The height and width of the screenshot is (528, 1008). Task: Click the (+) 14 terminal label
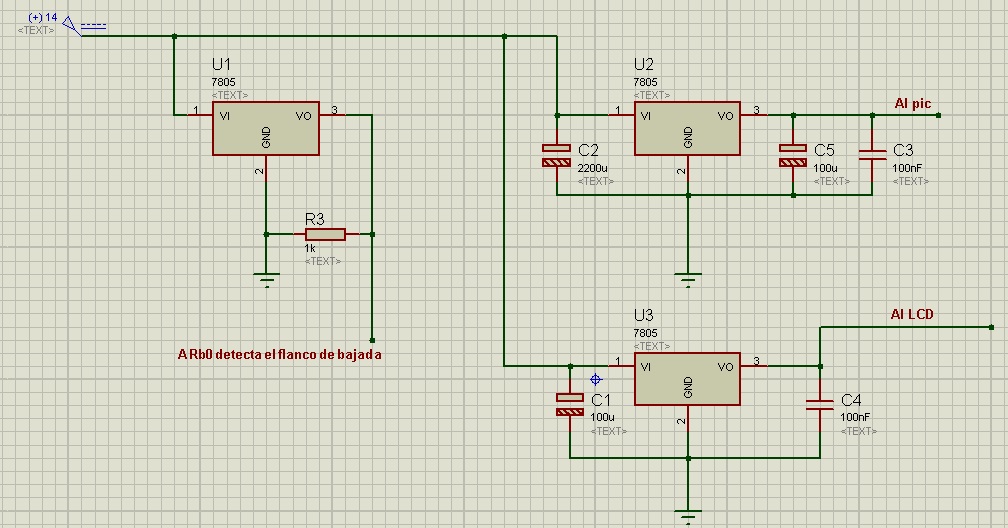click(x=43, y=17)
